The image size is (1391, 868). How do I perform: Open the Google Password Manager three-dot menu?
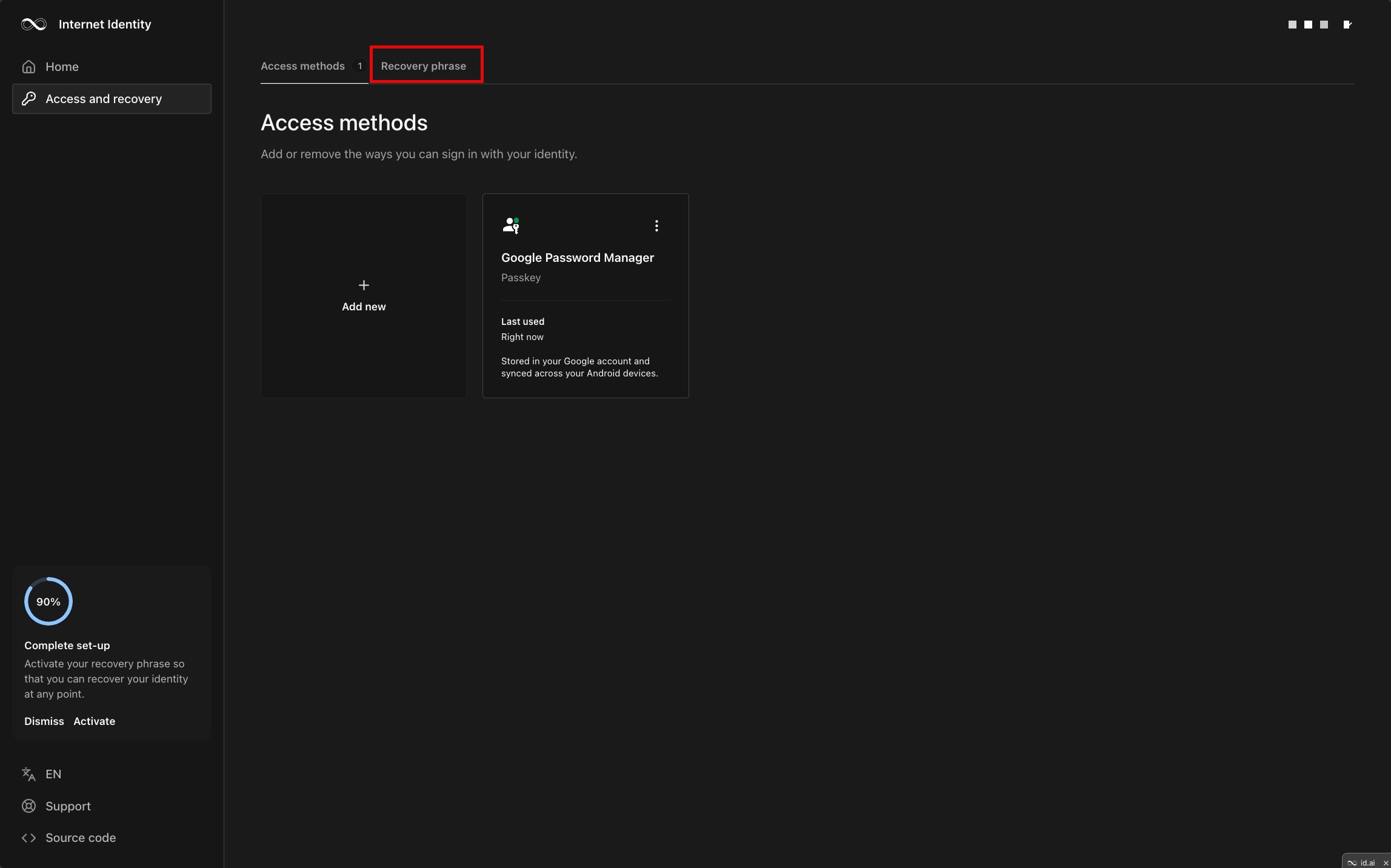(656, 225)
